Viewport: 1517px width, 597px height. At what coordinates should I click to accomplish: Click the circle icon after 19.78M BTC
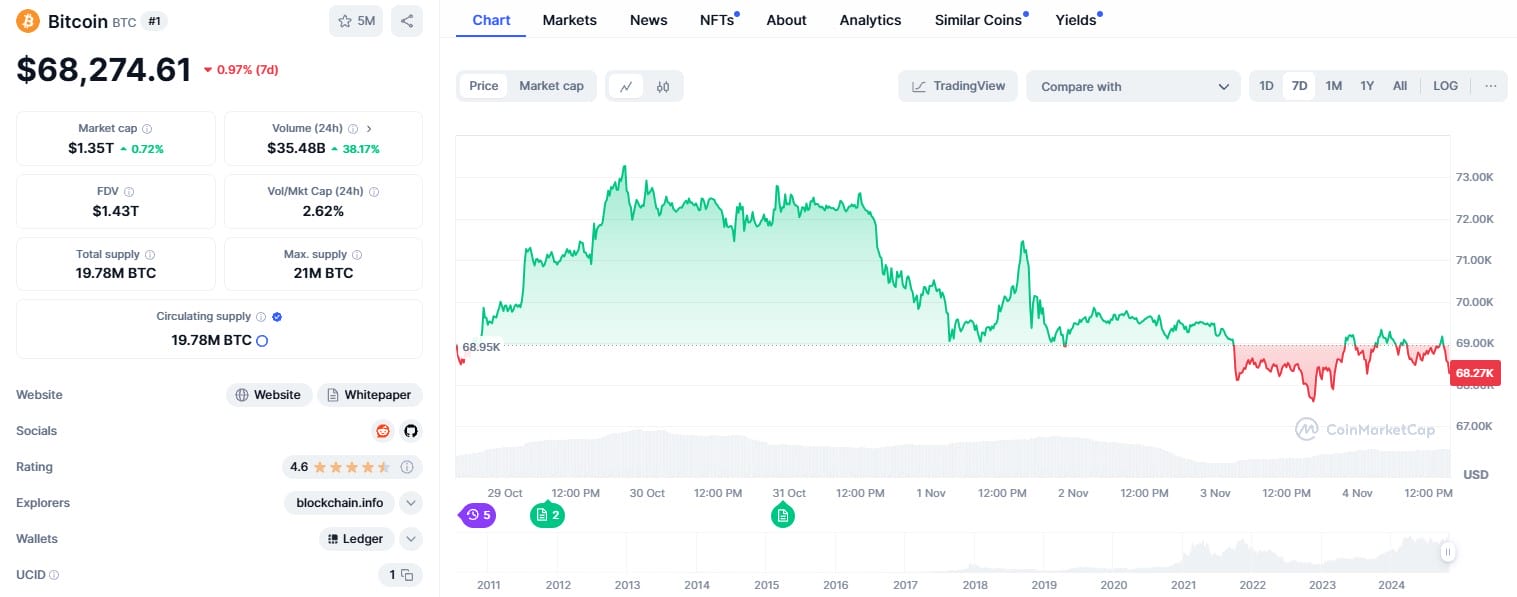tap(262, 341)
